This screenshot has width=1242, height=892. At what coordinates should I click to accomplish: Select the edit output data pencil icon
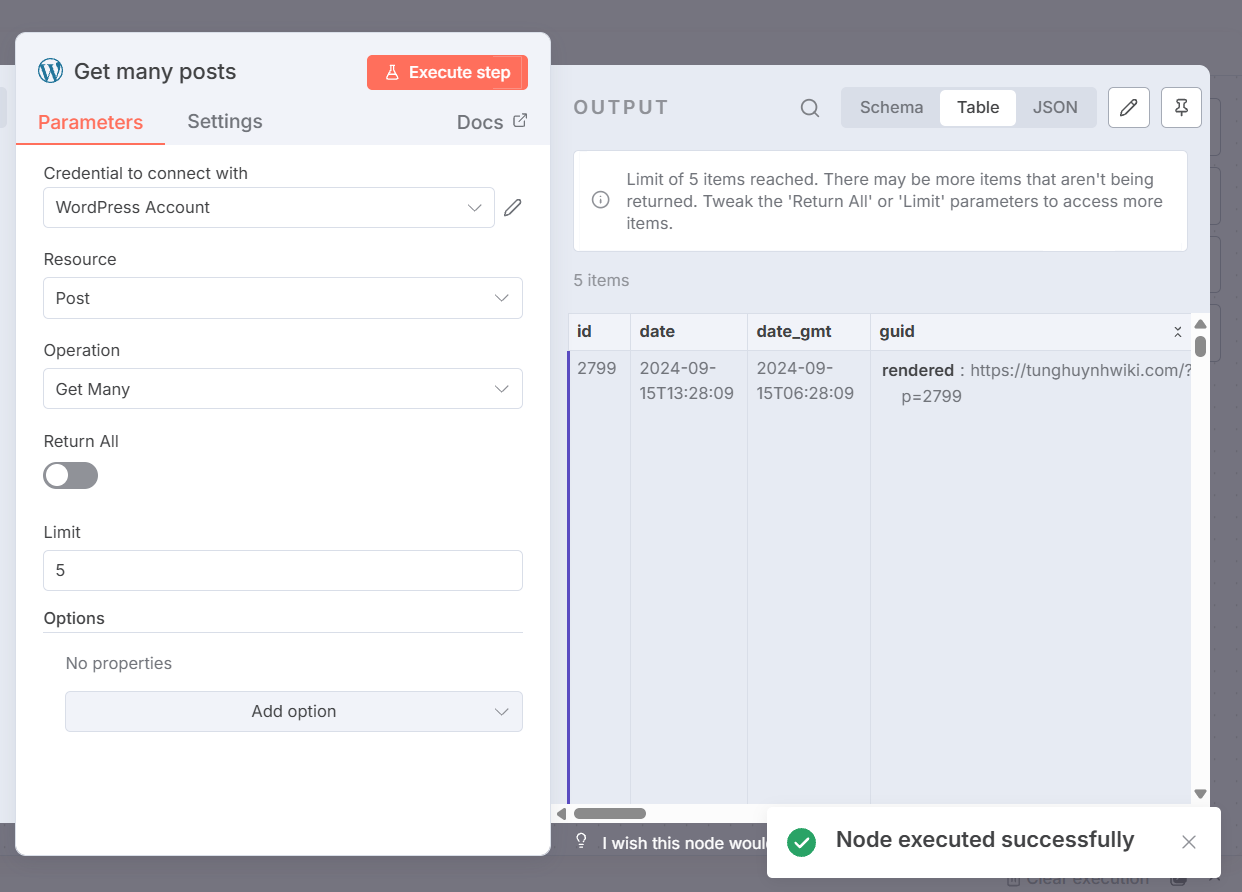click(1128, 107)
